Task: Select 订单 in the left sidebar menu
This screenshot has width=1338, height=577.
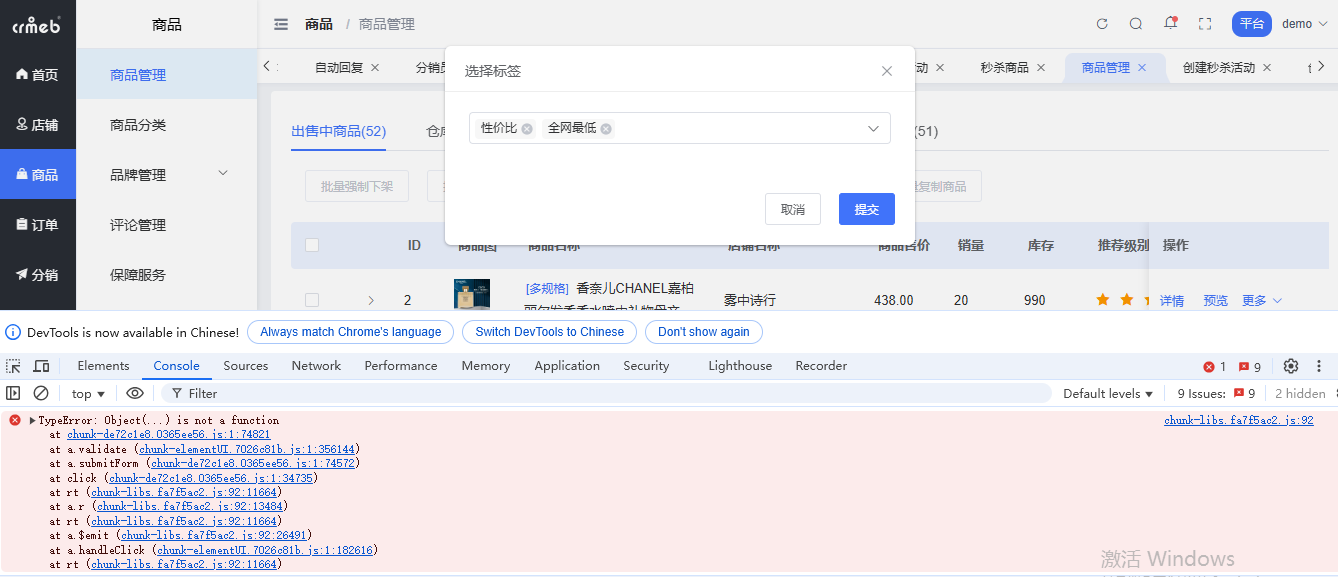Action: 38,224
